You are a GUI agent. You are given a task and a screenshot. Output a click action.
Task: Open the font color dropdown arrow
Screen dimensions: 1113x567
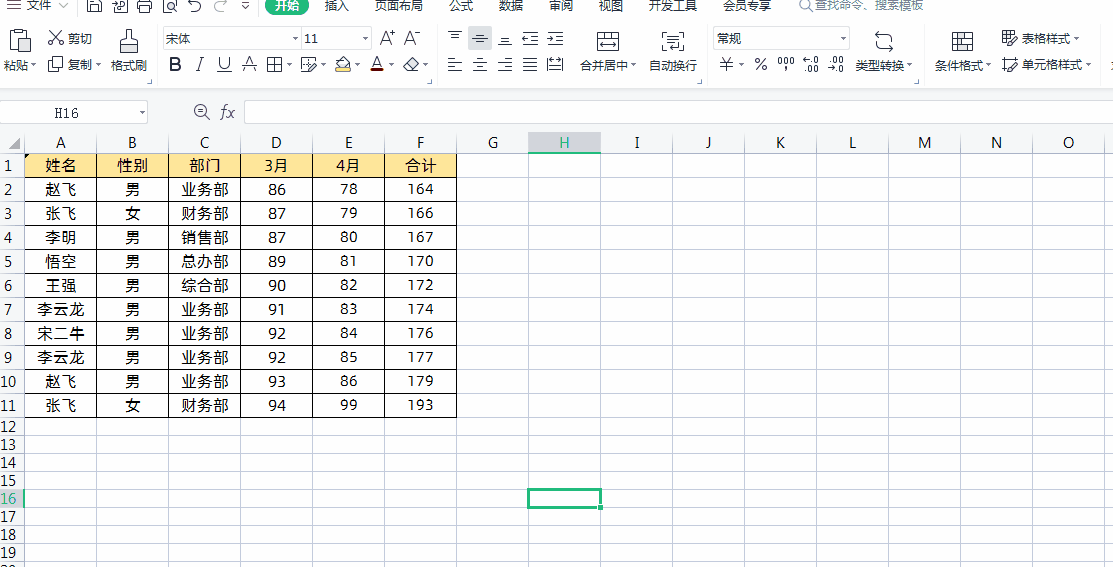391,65
